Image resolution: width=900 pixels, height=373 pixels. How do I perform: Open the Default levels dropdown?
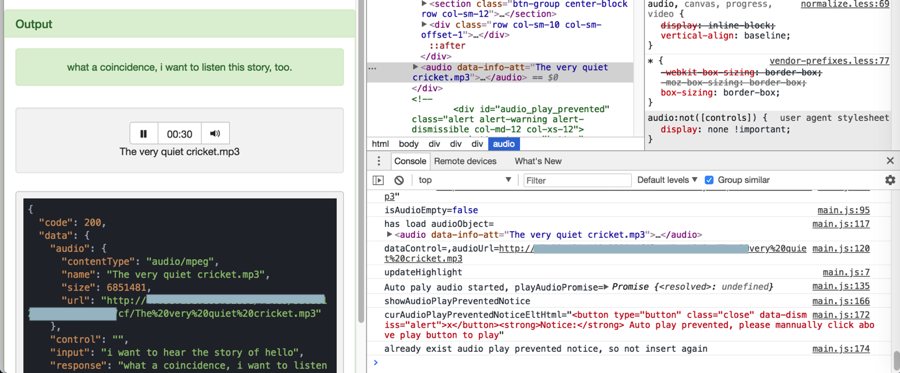(668, 180)
